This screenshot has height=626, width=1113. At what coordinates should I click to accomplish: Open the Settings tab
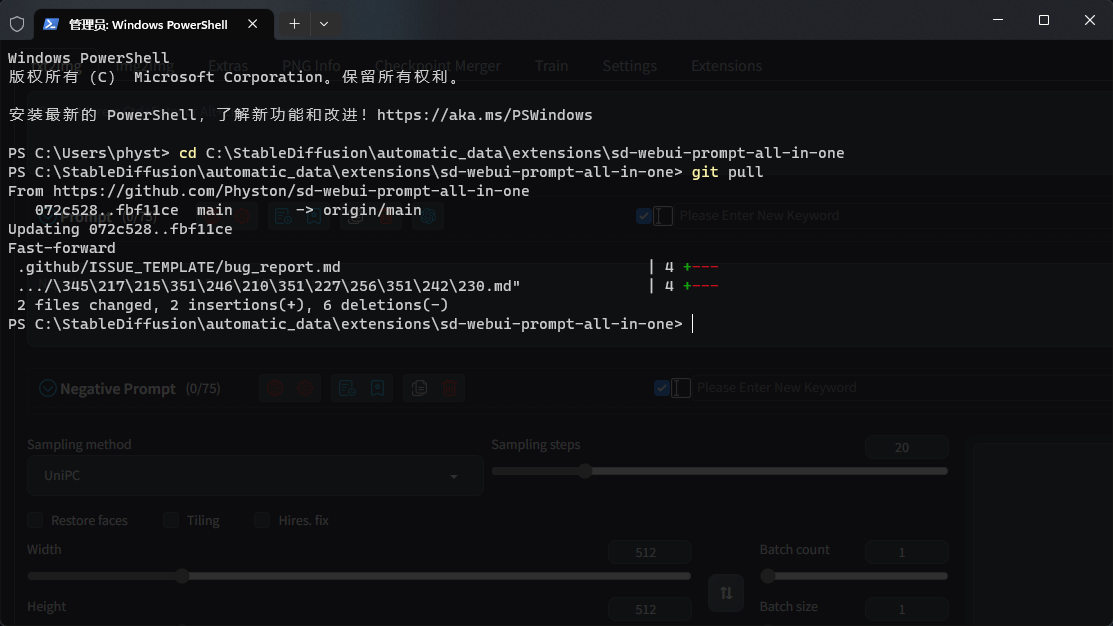tap(629, 66)
